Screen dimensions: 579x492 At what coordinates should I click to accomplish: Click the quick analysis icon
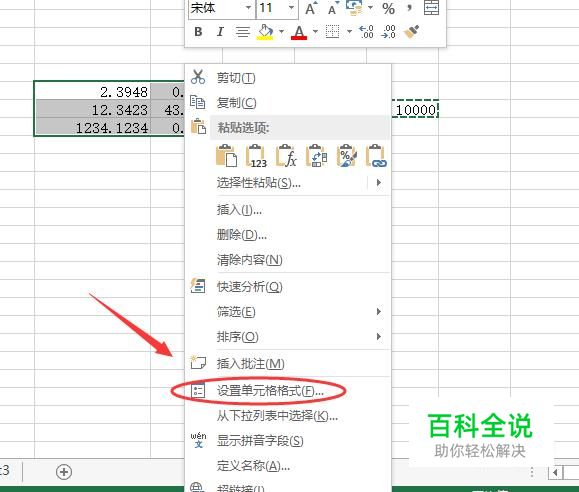coord(198,286)
